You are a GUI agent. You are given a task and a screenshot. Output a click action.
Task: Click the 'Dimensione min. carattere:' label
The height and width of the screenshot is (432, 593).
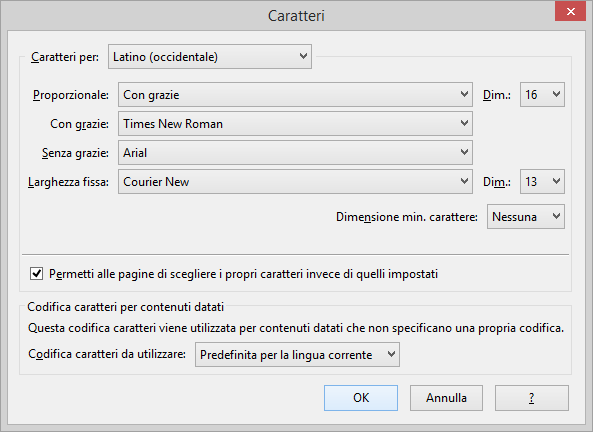407,217
